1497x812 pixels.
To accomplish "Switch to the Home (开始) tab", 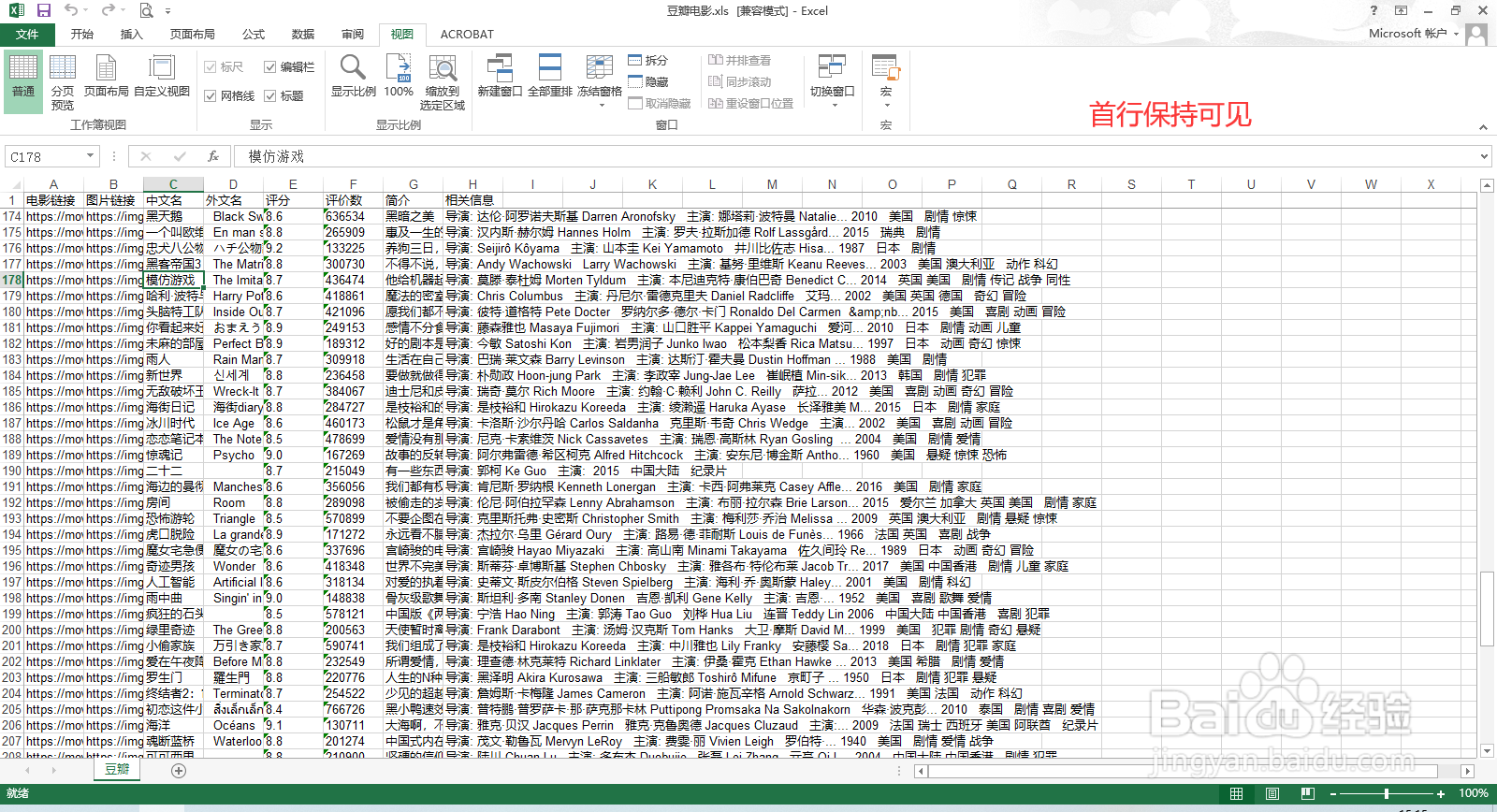I will (82, 35).
